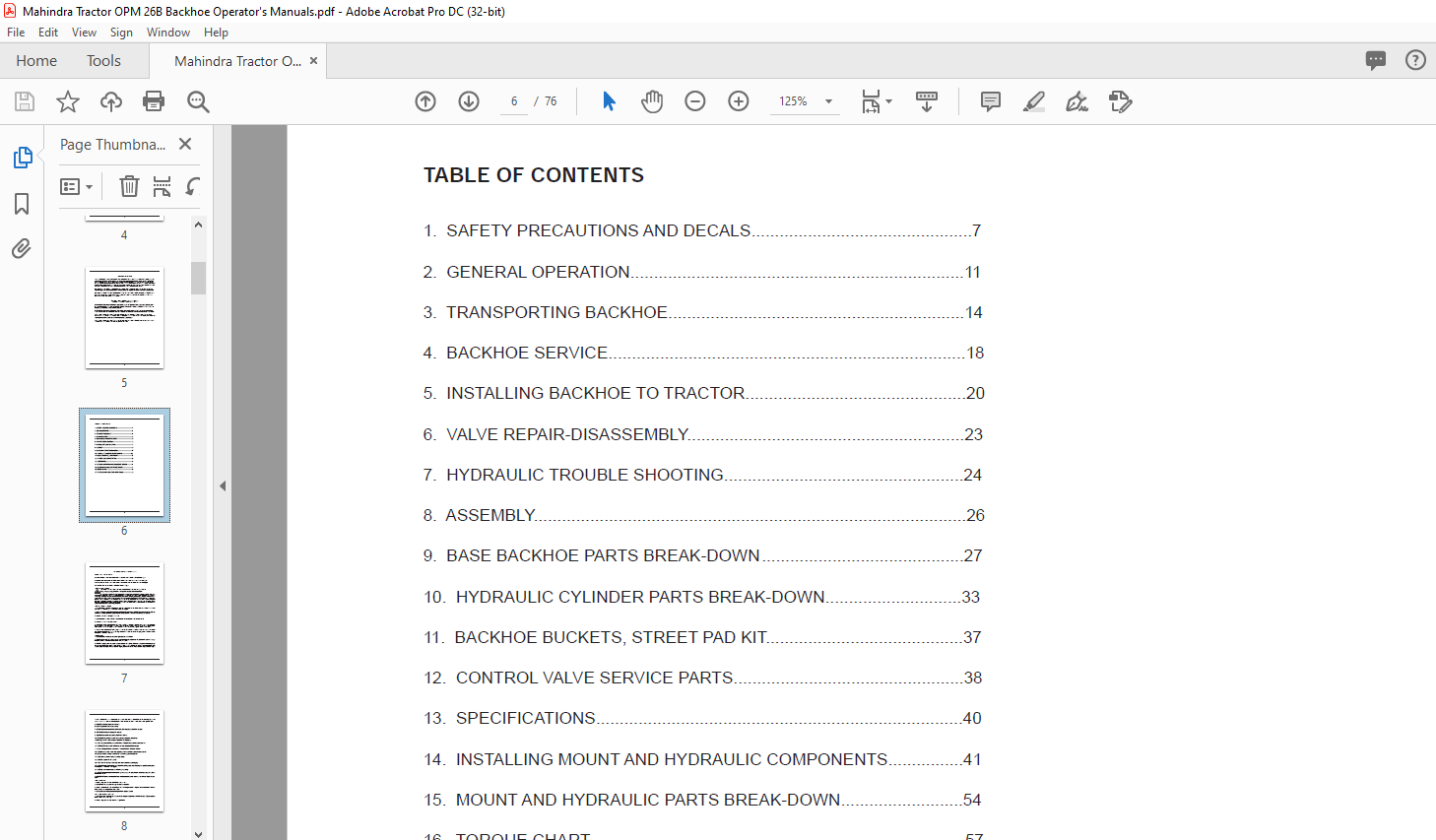The image size is (1436, 840).
Task: Click the page number input field
Action: [x=514, y=101]
